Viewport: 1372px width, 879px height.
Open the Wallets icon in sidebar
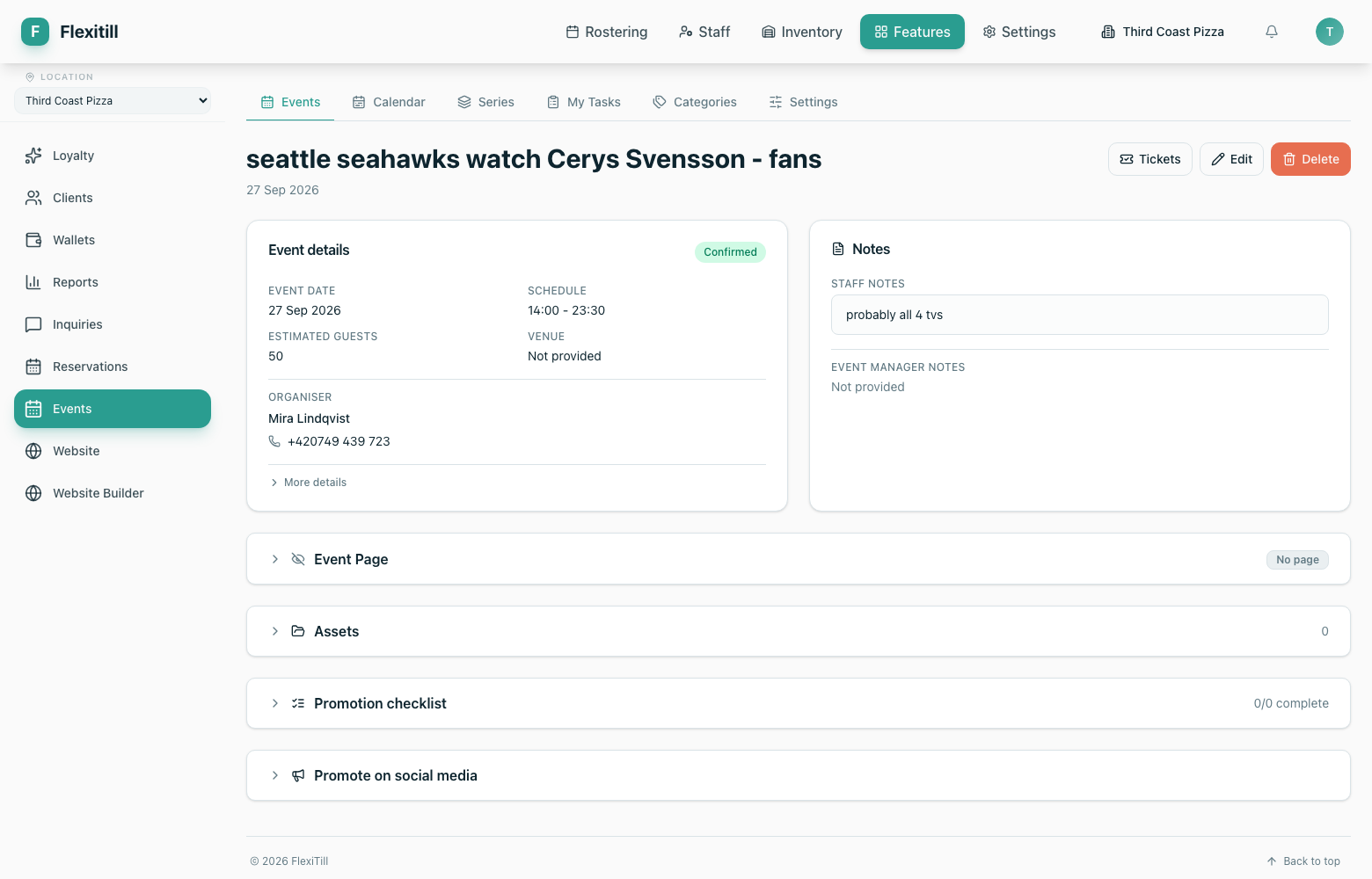tap(33, 240)
